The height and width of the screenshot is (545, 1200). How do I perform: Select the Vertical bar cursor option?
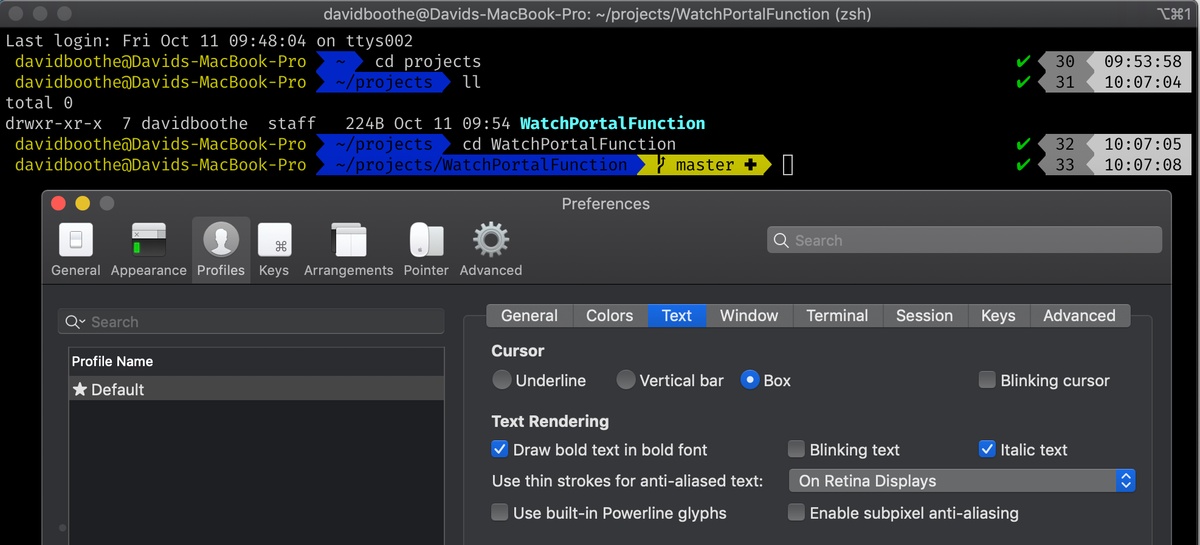point(626,380)
